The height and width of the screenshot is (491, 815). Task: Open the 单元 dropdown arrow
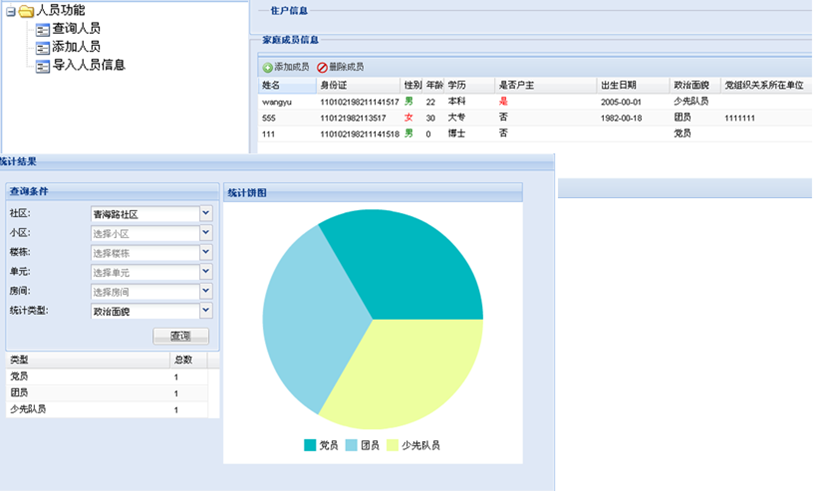tap(206, 272)
